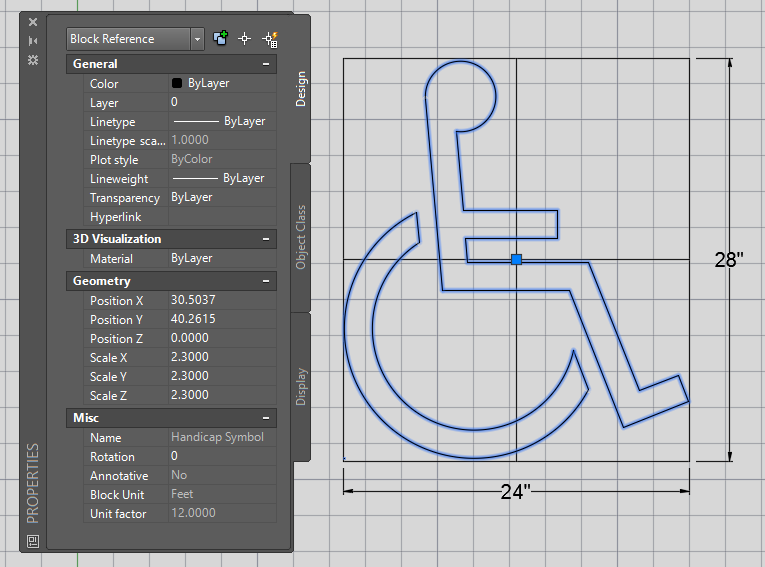Click the Select Objects icon
Screen dimensions: 765x567
click(244, 39)
